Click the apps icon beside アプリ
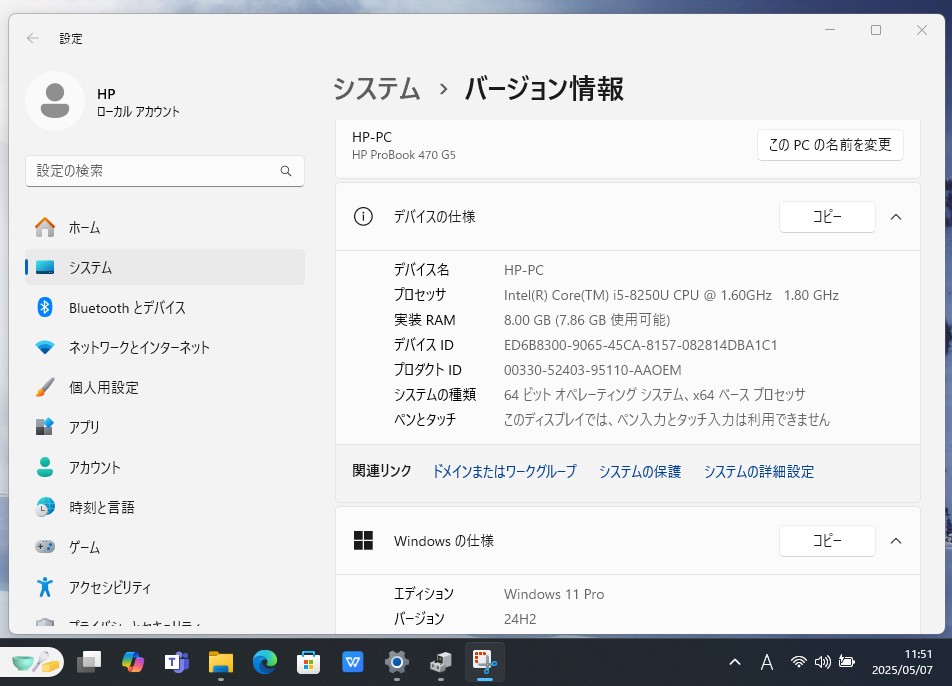The height and width of the screenshot is (686, 952). (45, 427)
